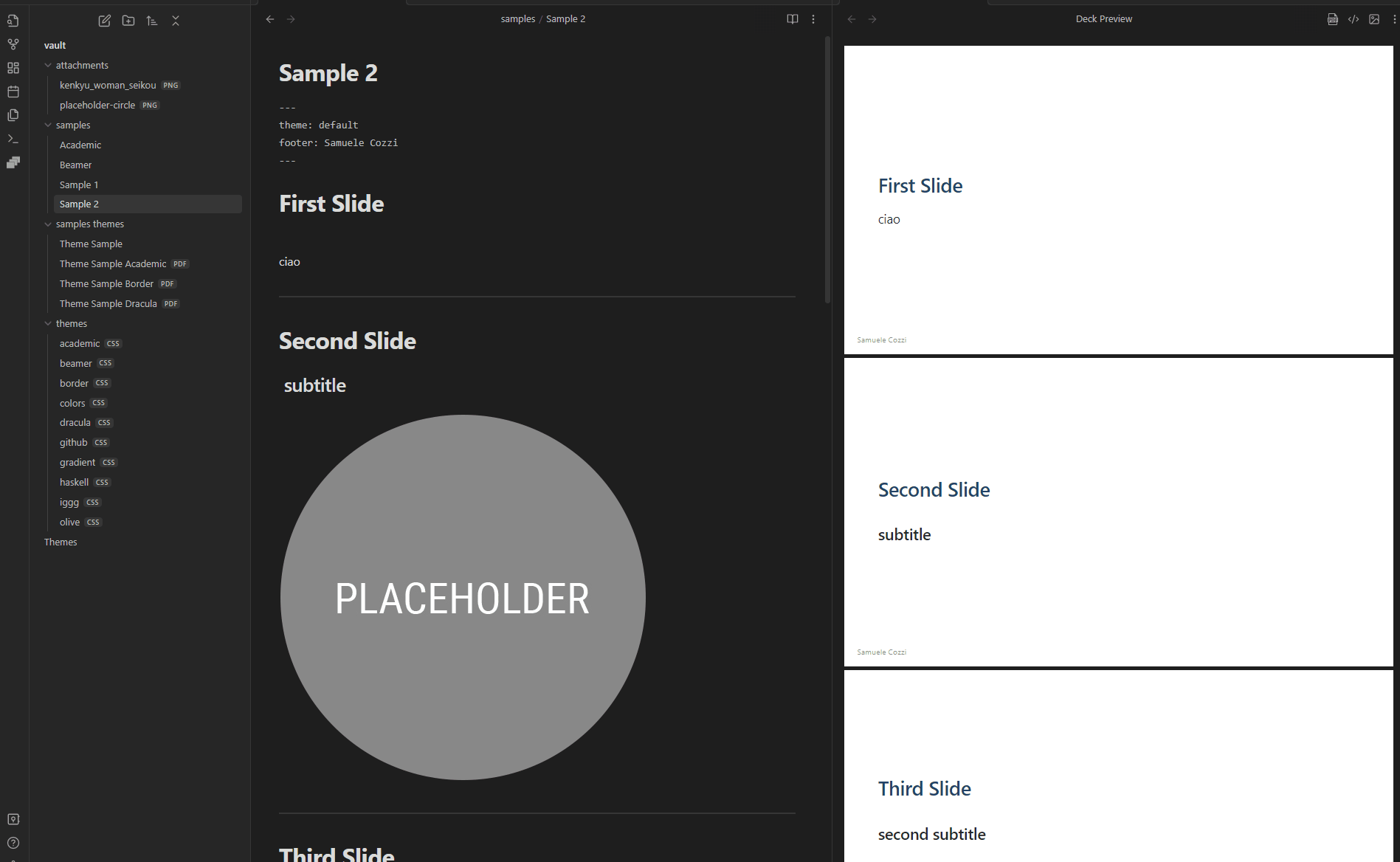Viewport: 1400px width, 862px height.
Task: Click samples in the breadcrumb path
Action: (x=518, y=19)
